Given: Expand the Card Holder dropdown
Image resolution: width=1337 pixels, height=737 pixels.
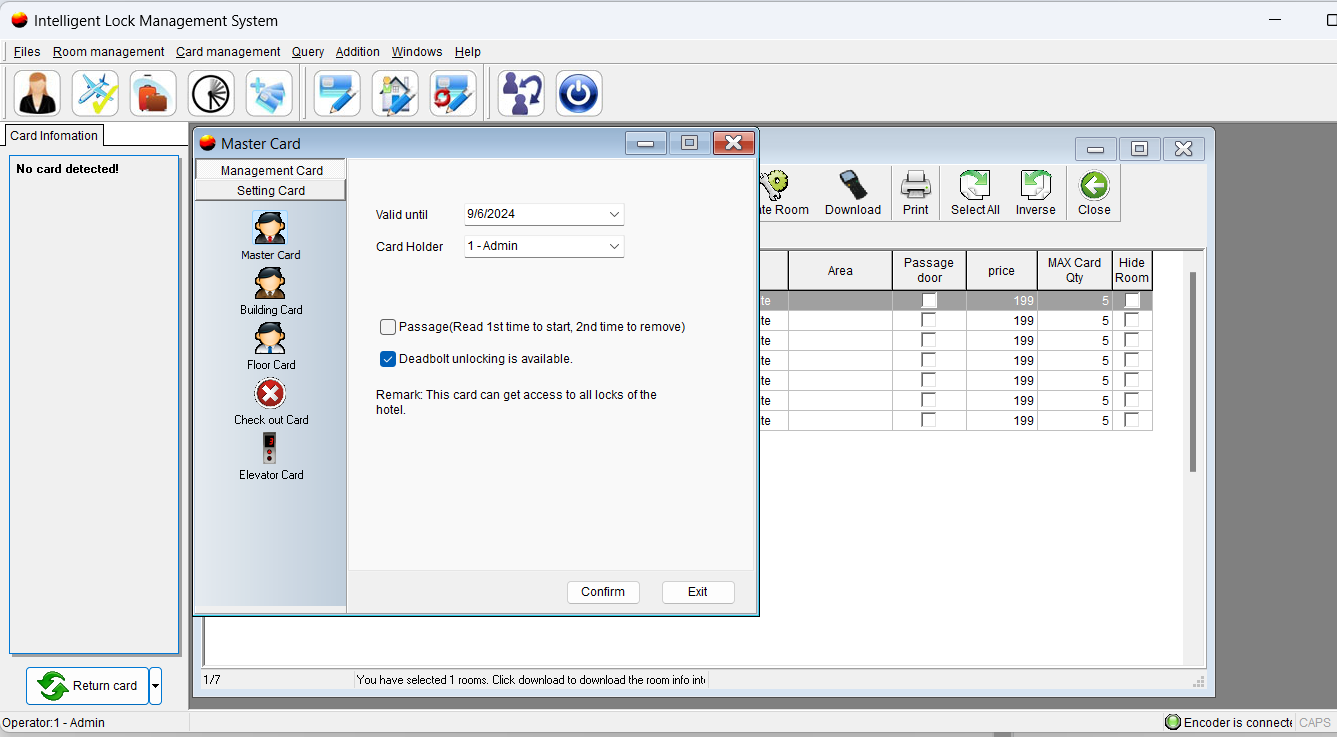Looking at the screenshot, I should (614, 246).
